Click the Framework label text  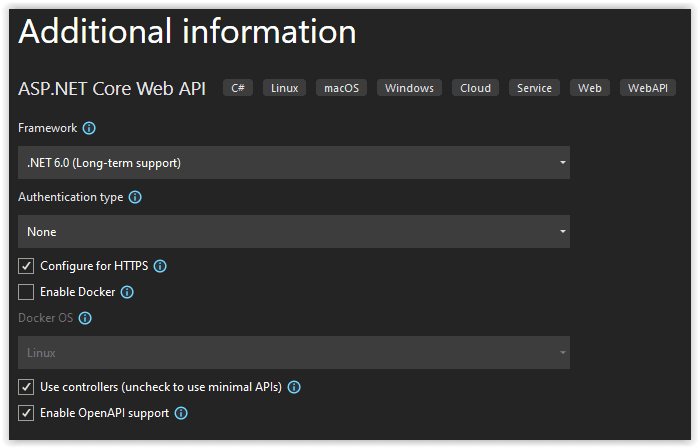click(x=48, y=128)
